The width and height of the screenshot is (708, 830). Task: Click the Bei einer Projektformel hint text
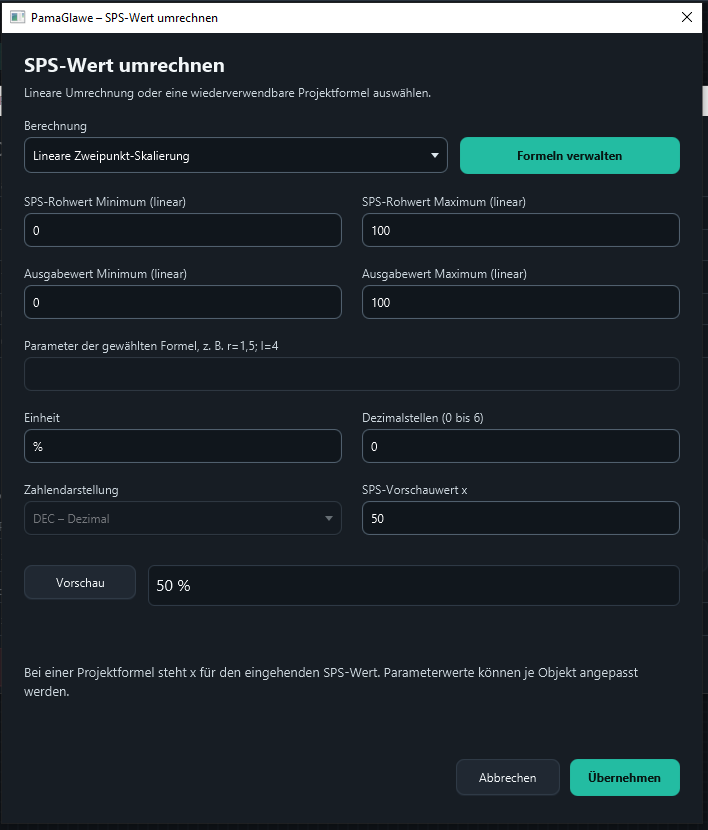[331, 682]
